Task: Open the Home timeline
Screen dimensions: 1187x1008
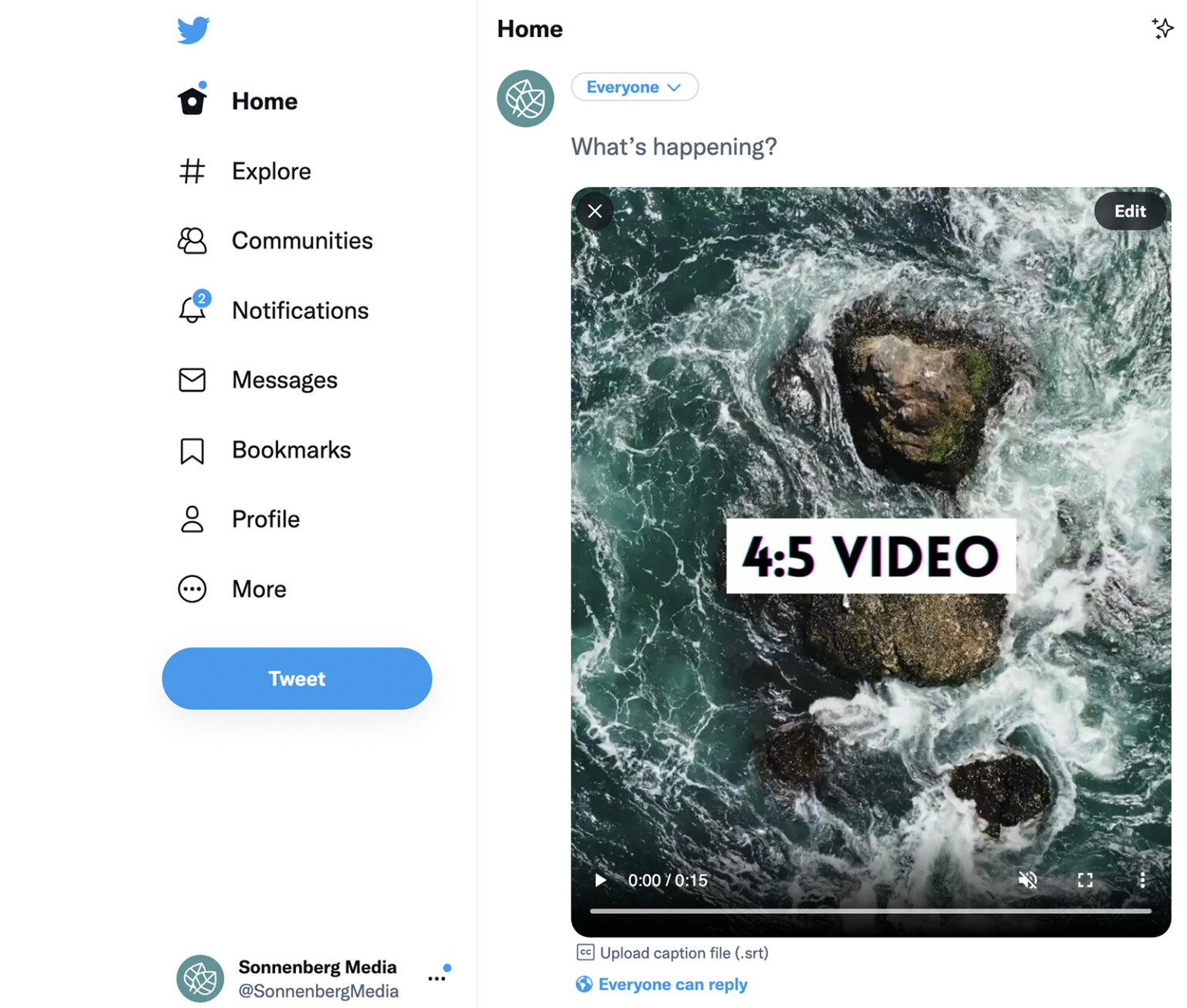Action: pos(264,100)
